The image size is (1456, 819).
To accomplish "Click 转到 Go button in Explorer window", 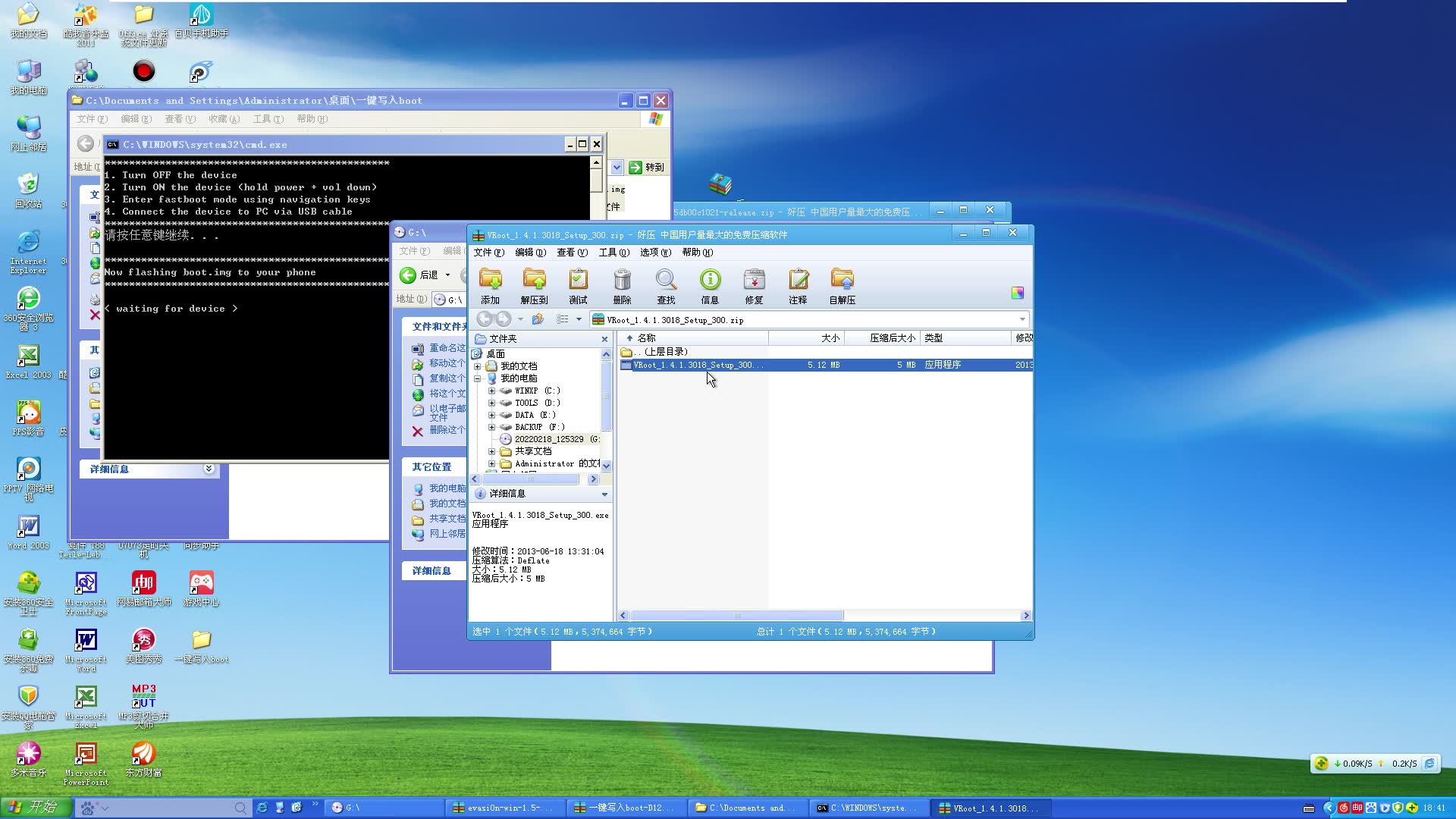I will pyautogui.click(x=646, y=168).
